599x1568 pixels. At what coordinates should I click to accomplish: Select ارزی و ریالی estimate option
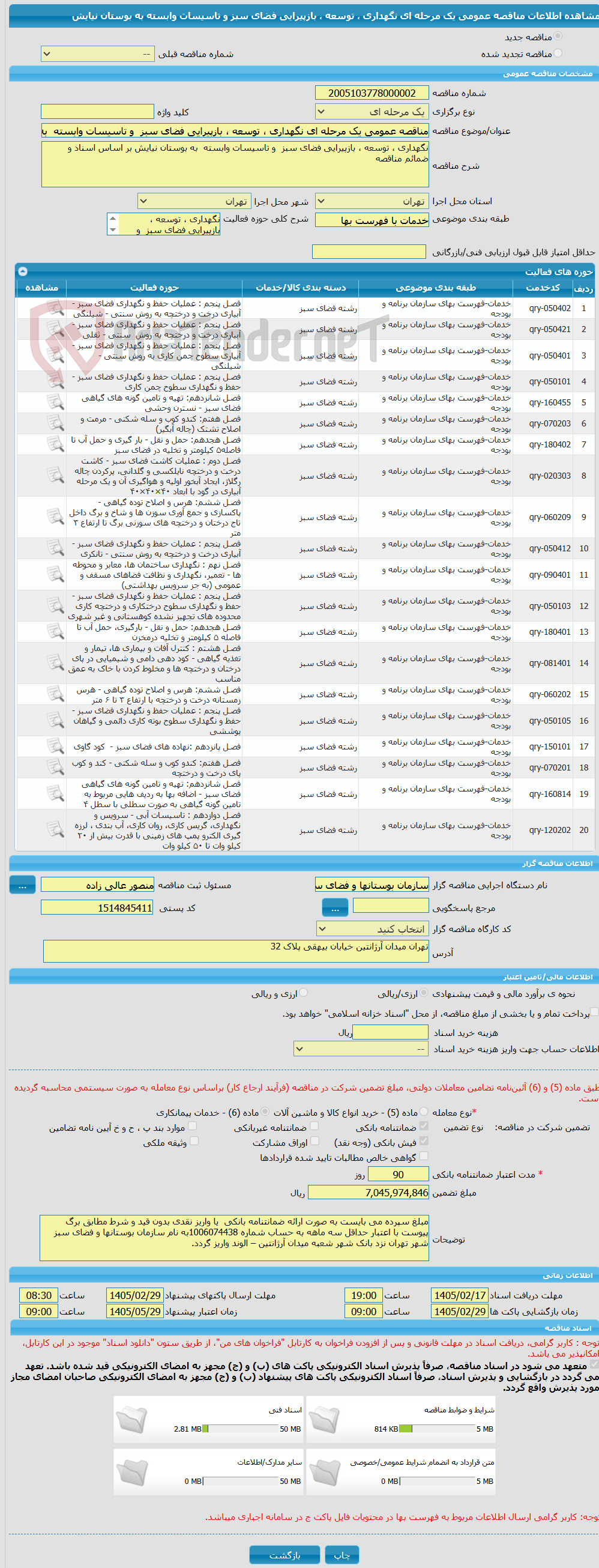304,993
